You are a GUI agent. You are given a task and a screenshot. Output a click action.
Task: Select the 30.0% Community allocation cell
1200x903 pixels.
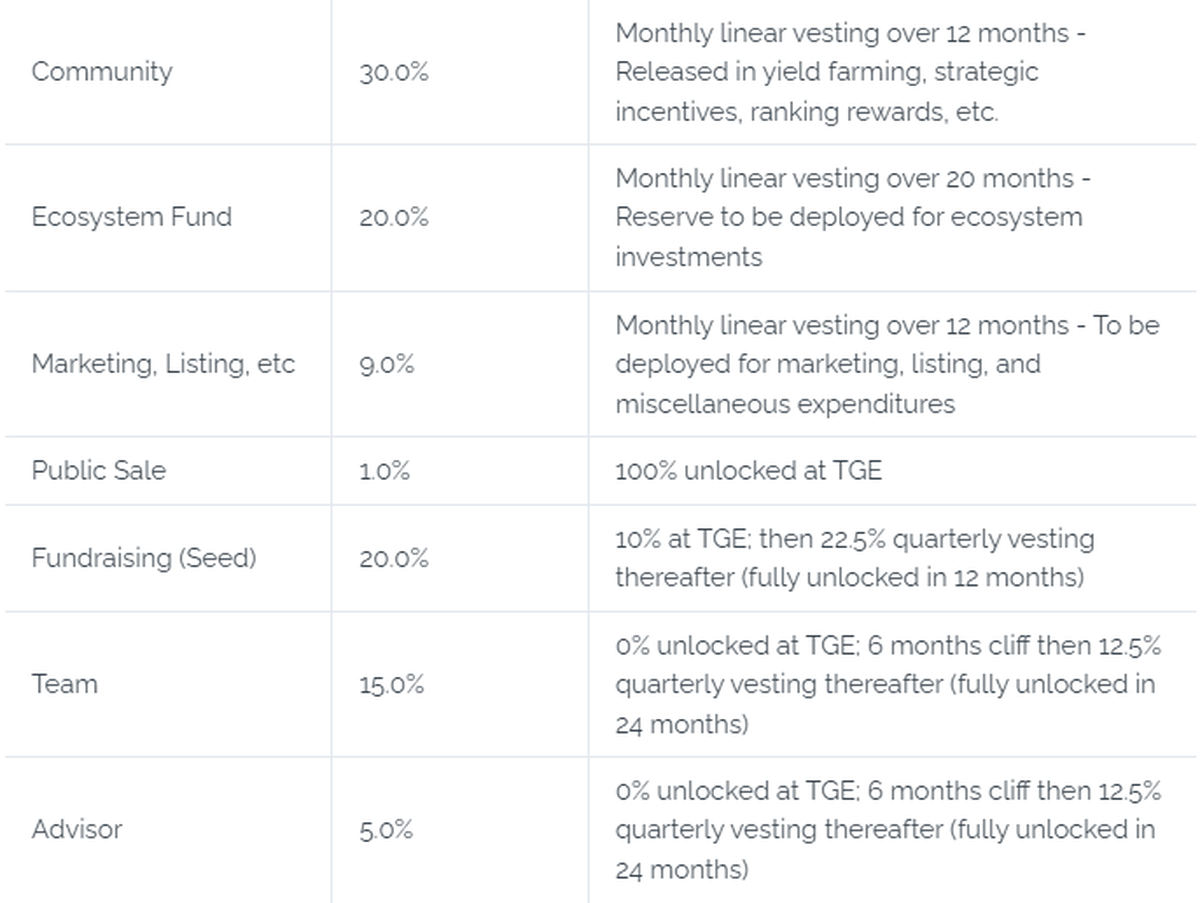tap(394, 72)
